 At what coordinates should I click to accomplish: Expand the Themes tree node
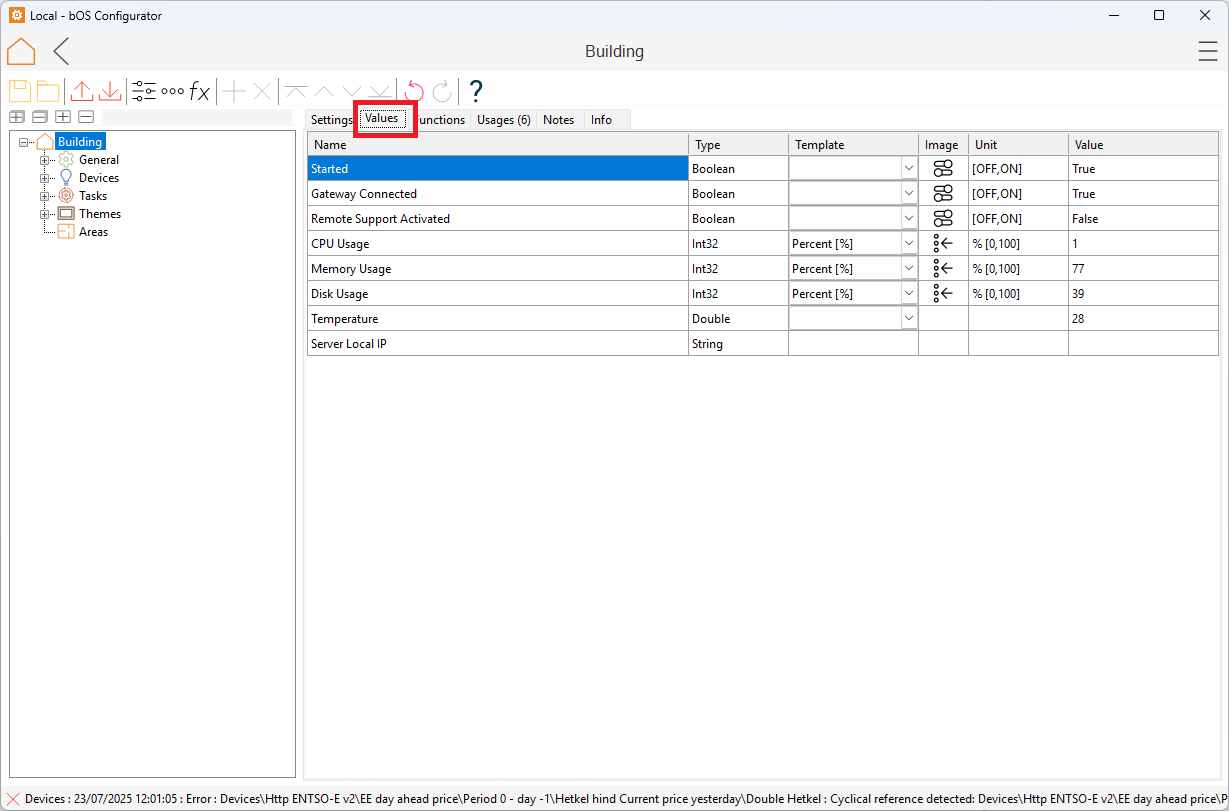pos(44,214)
